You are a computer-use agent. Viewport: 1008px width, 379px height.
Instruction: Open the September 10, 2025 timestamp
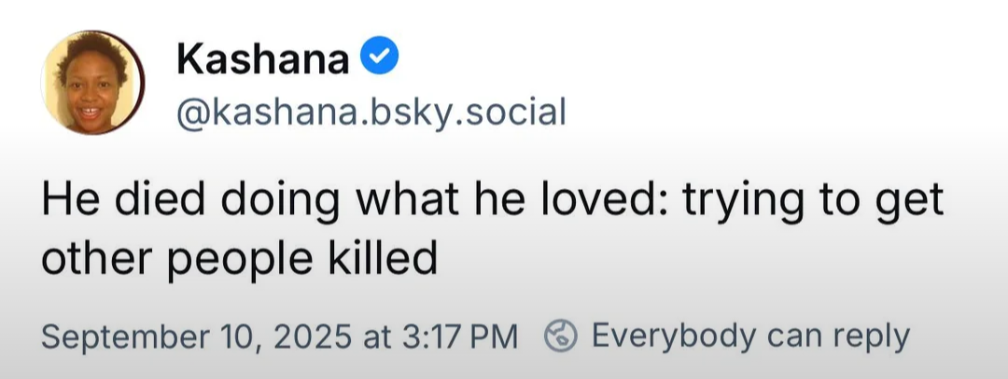click(280, 337)
